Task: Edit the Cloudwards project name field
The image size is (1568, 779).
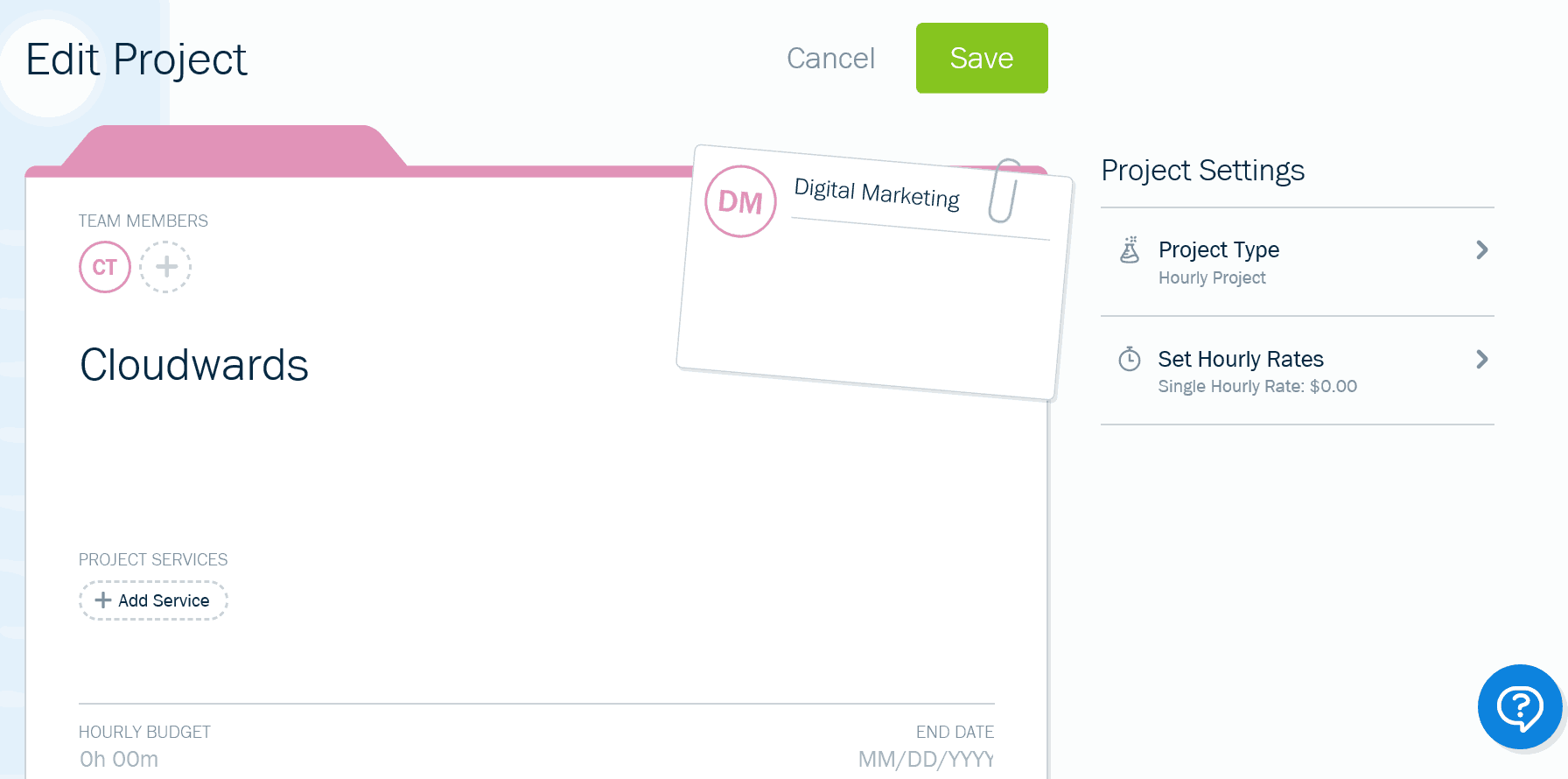Action: coord(194,365)
